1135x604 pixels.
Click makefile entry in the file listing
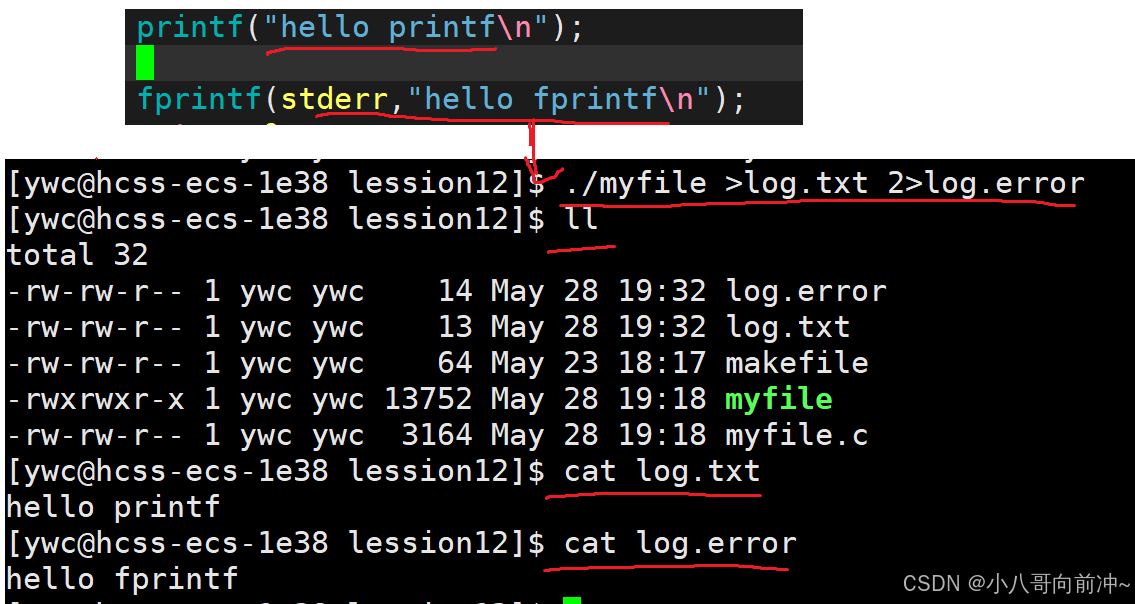pyautogui.click(x=797, y=362)
